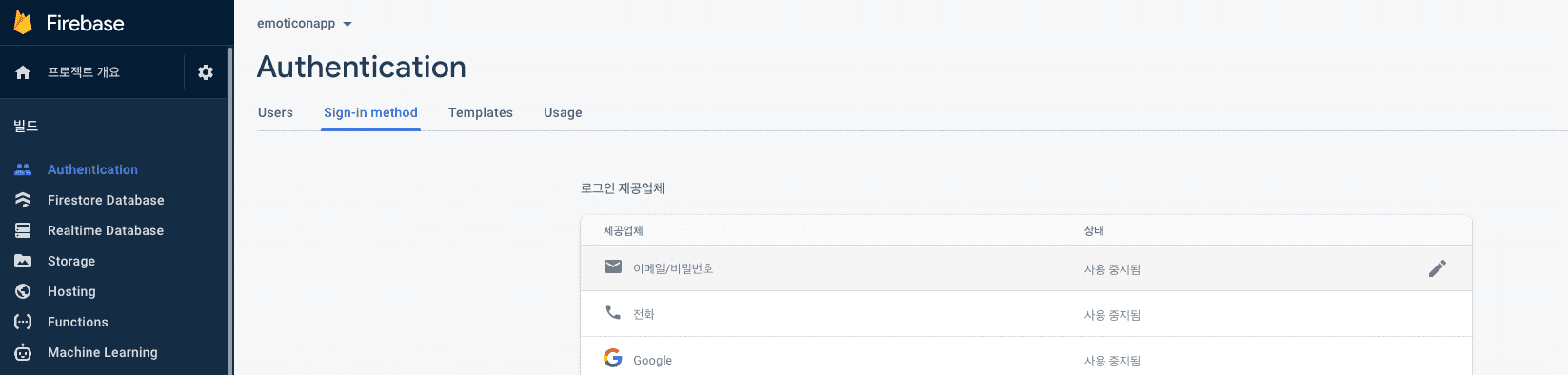
Task: Click the Firebase flame logo
Action: click(x=23, y=23)
